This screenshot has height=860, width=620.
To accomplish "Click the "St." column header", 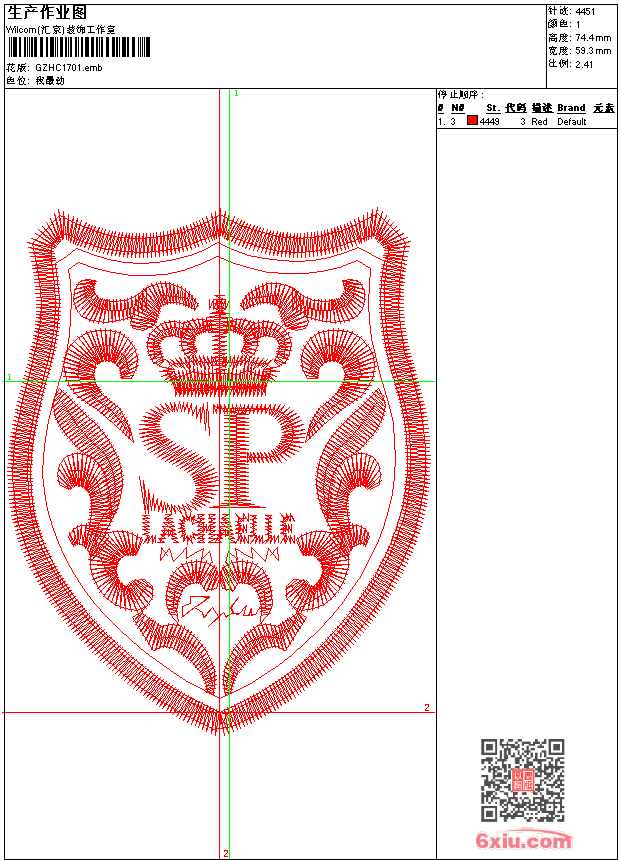I will pos(493,108).
